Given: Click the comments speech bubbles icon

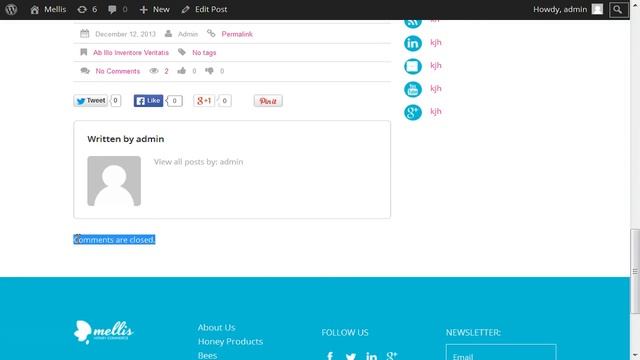Looking at the screenshot, I should coord(85,71).
